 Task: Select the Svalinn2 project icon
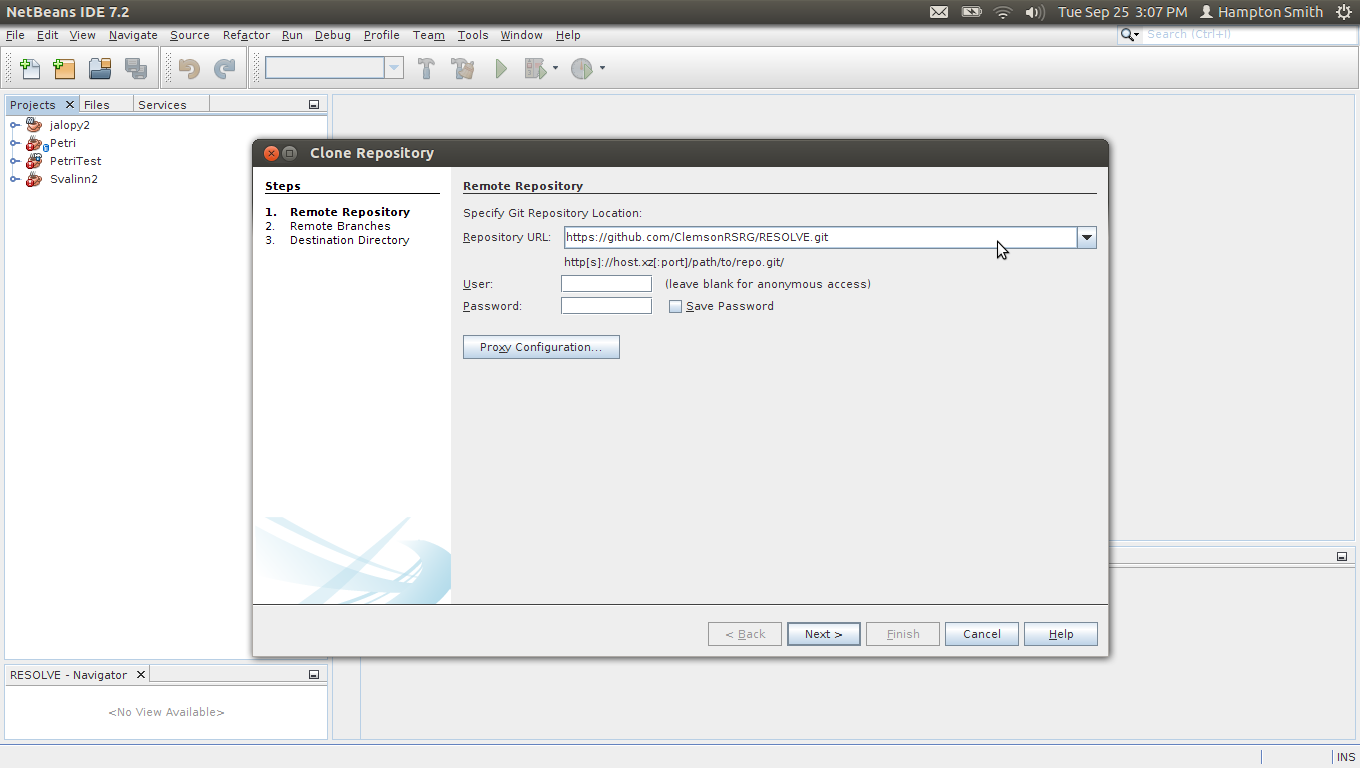(34, 179)
